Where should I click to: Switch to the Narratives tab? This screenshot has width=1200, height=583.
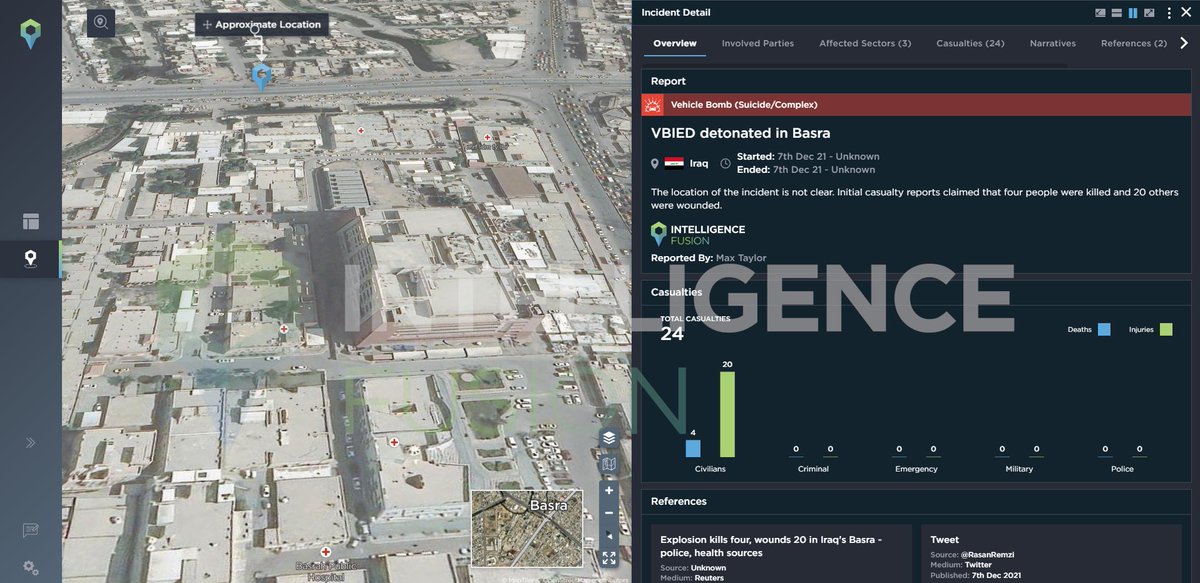(1053, 43)
